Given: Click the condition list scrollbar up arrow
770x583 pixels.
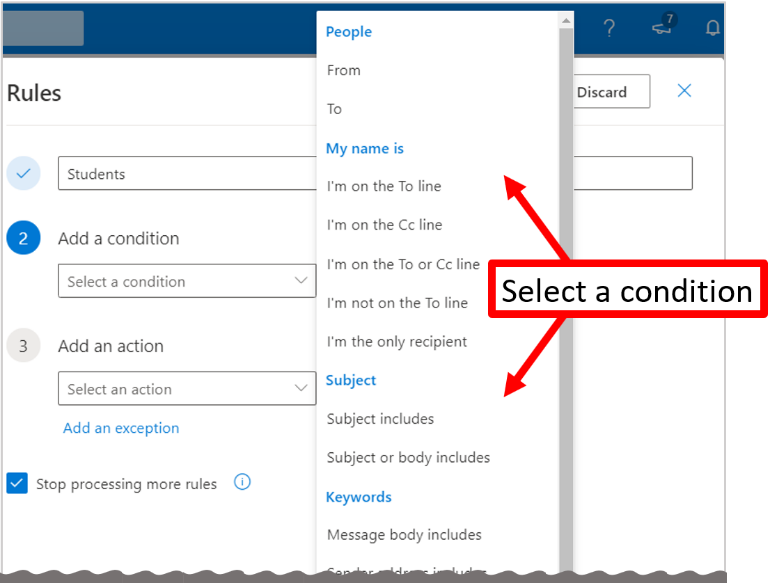Looking at the screenshot, I should [x=566, y=21].
